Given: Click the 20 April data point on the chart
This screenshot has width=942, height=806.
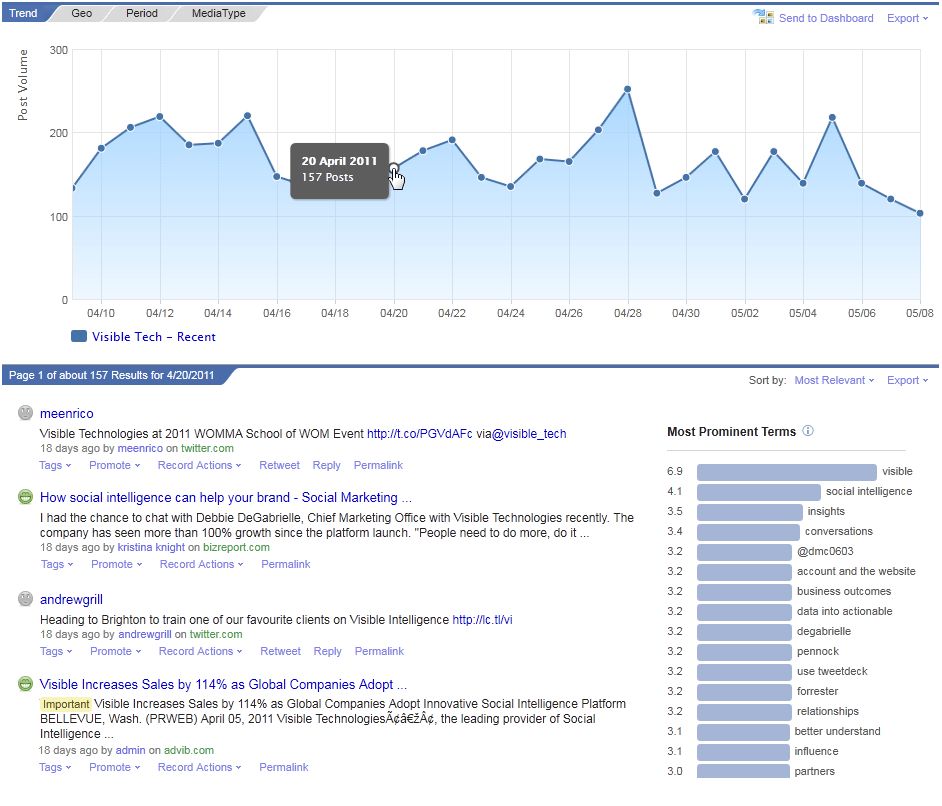Looking at the screenshot, I should tap(392, 169).
